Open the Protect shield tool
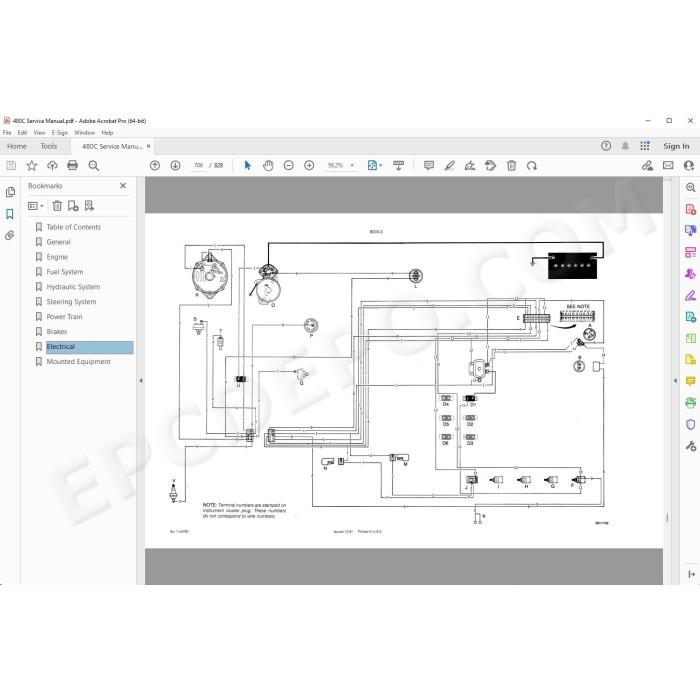700x700 pixels. pyautogui.click(x=690, y=424)
